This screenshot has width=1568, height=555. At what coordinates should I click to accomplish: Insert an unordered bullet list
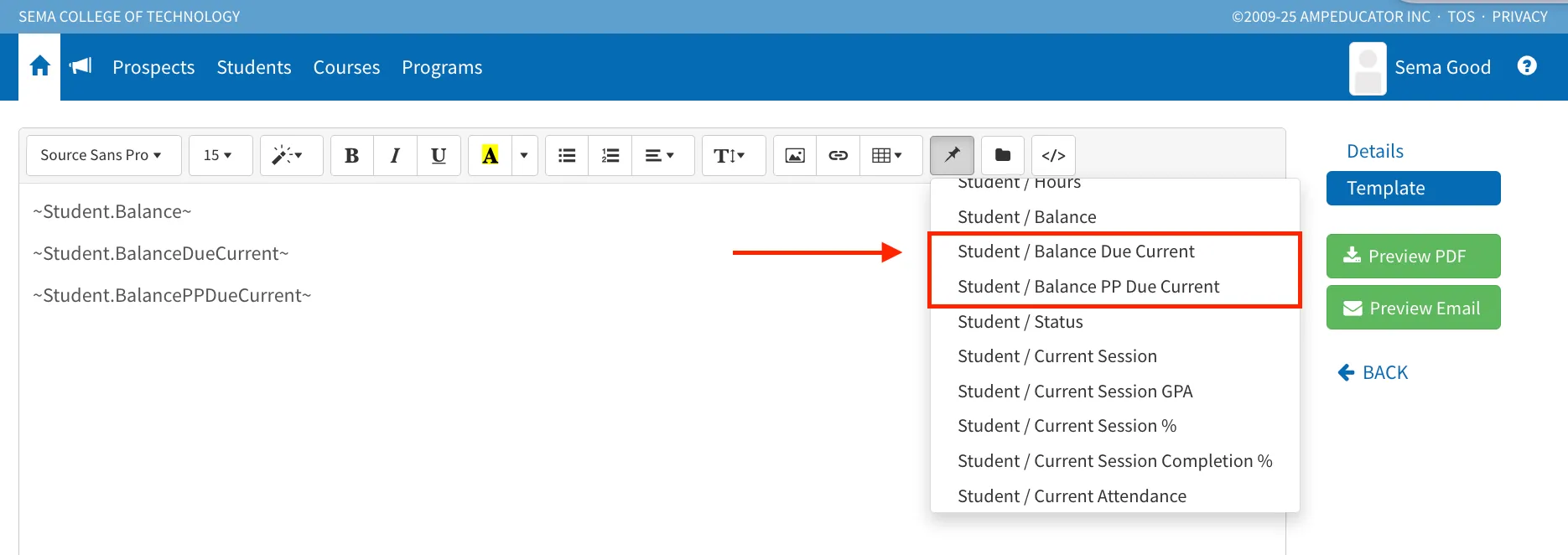click(x=567, y=155)
